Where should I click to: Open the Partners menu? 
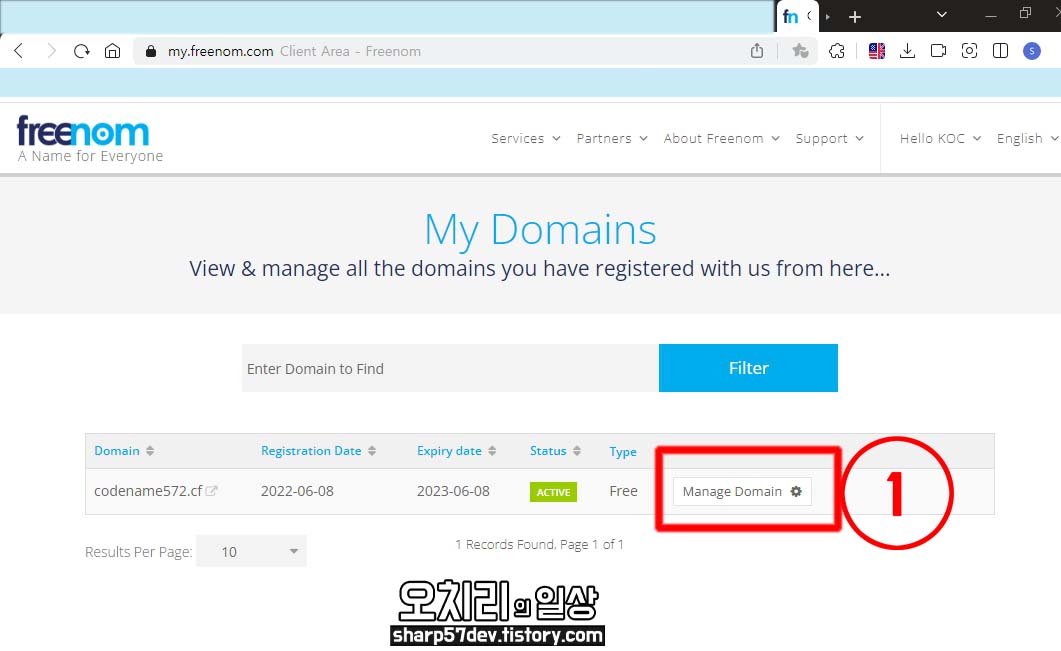tap(612, 138)
